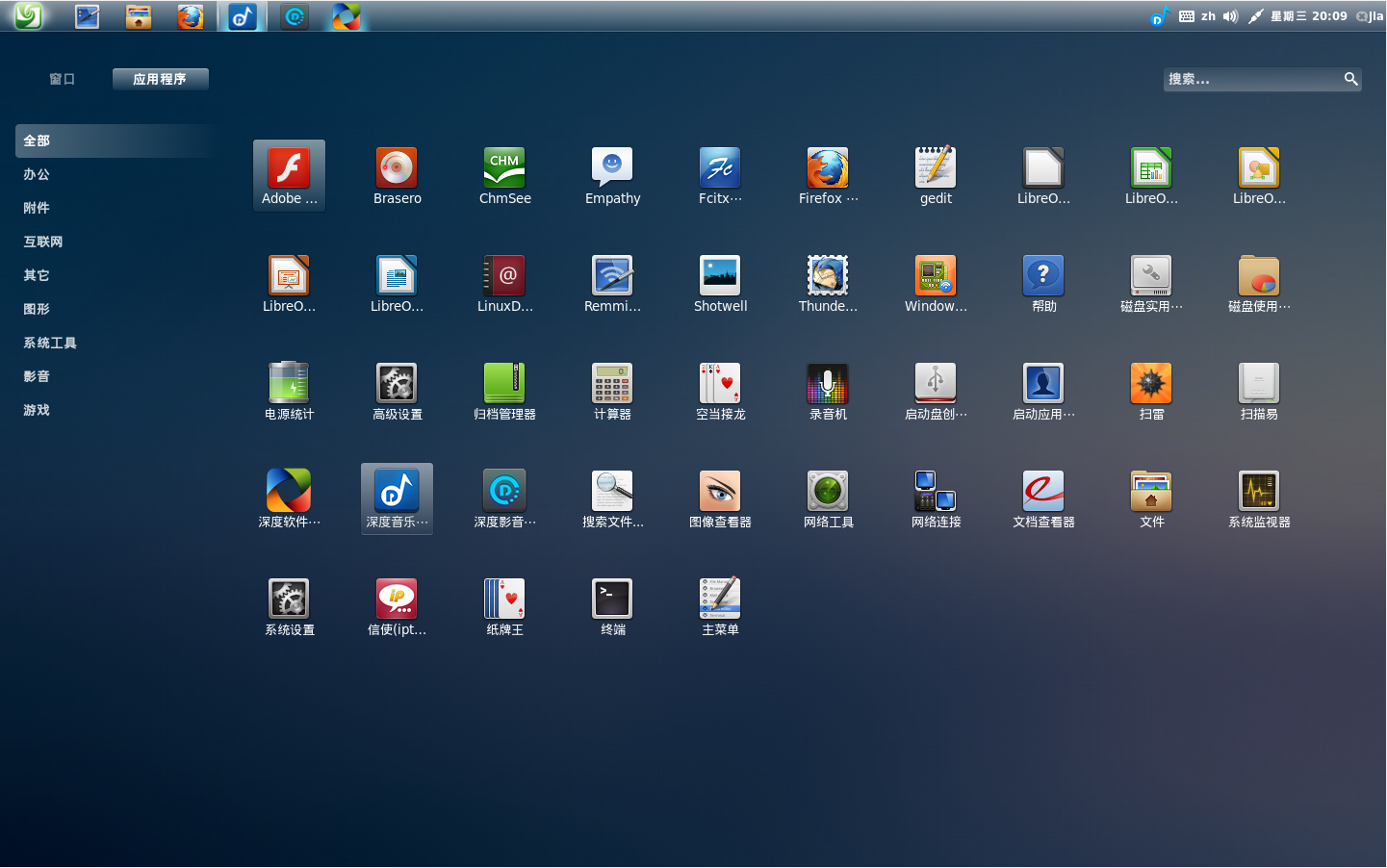The width and height of the screenshot is (1387, 868).
Task: Launch 终端 terminal application
Action: [x=612, y=606]
